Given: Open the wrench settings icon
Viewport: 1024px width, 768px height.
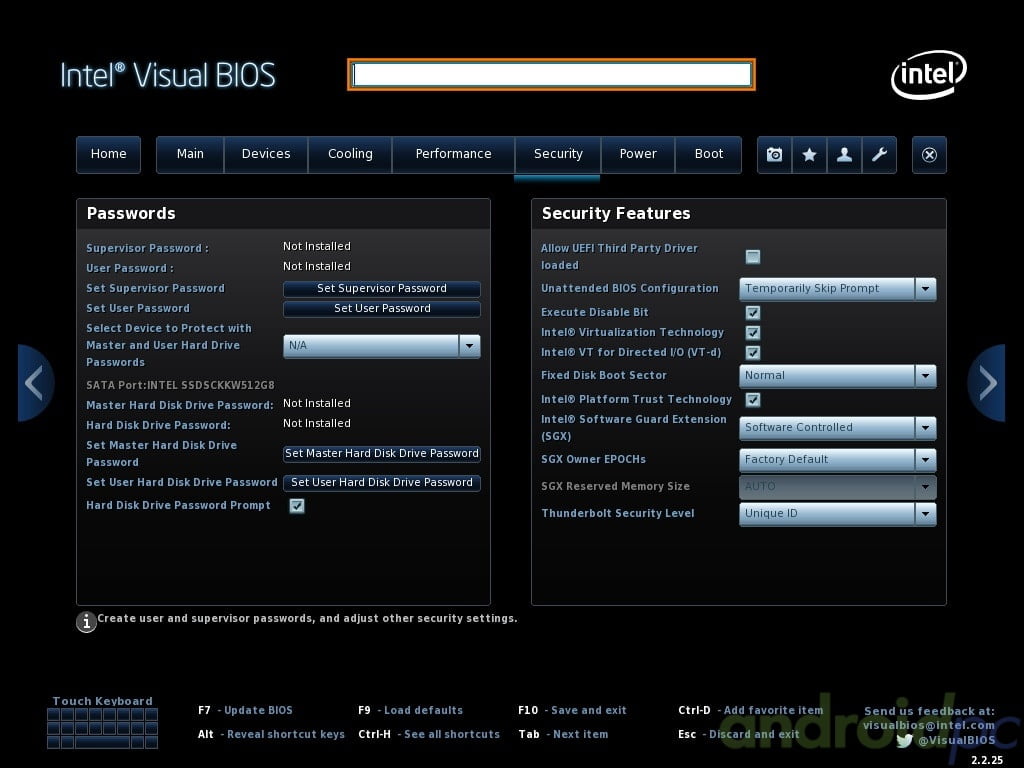Looking at the screenshot, I should pyautogui.click(x=879, y=155).
